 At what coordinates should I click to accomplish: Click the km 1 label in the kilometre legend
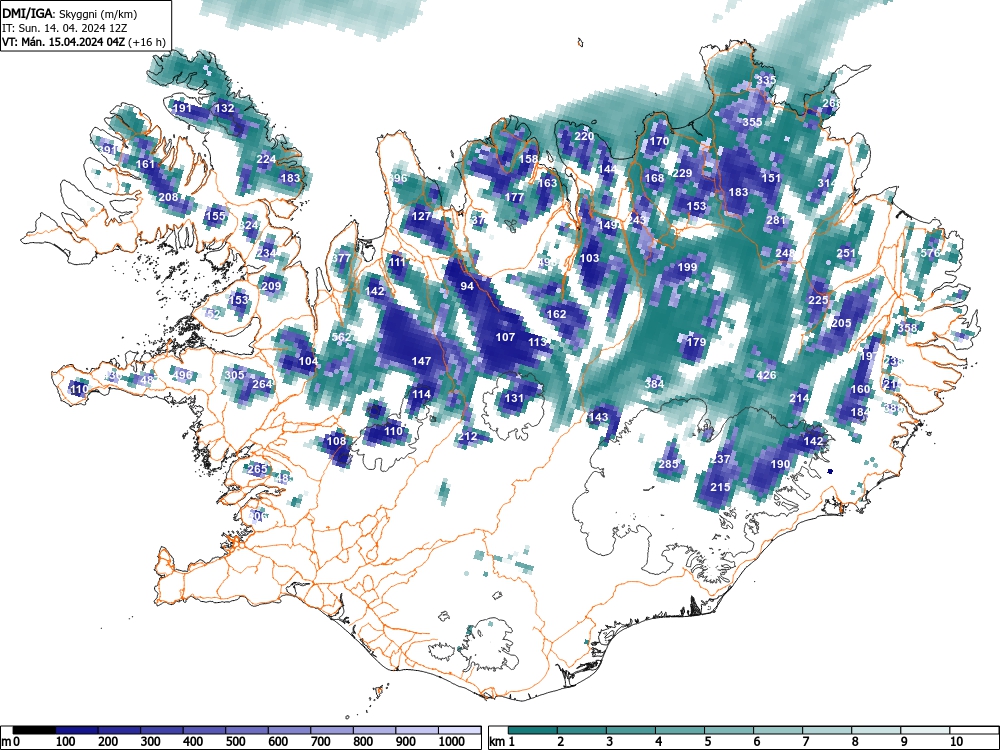pyautogui.click(x=503, y=742)
